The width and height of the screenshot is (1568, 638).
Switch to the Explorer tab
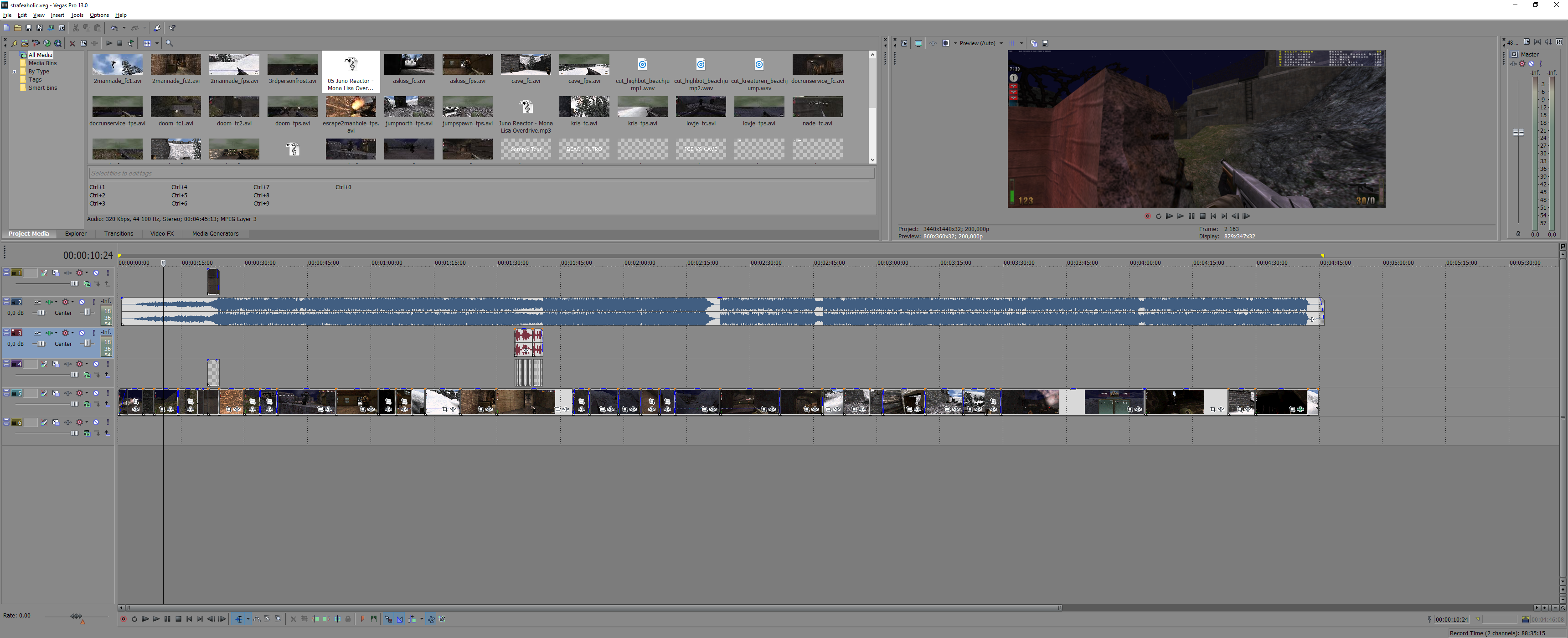76,234
